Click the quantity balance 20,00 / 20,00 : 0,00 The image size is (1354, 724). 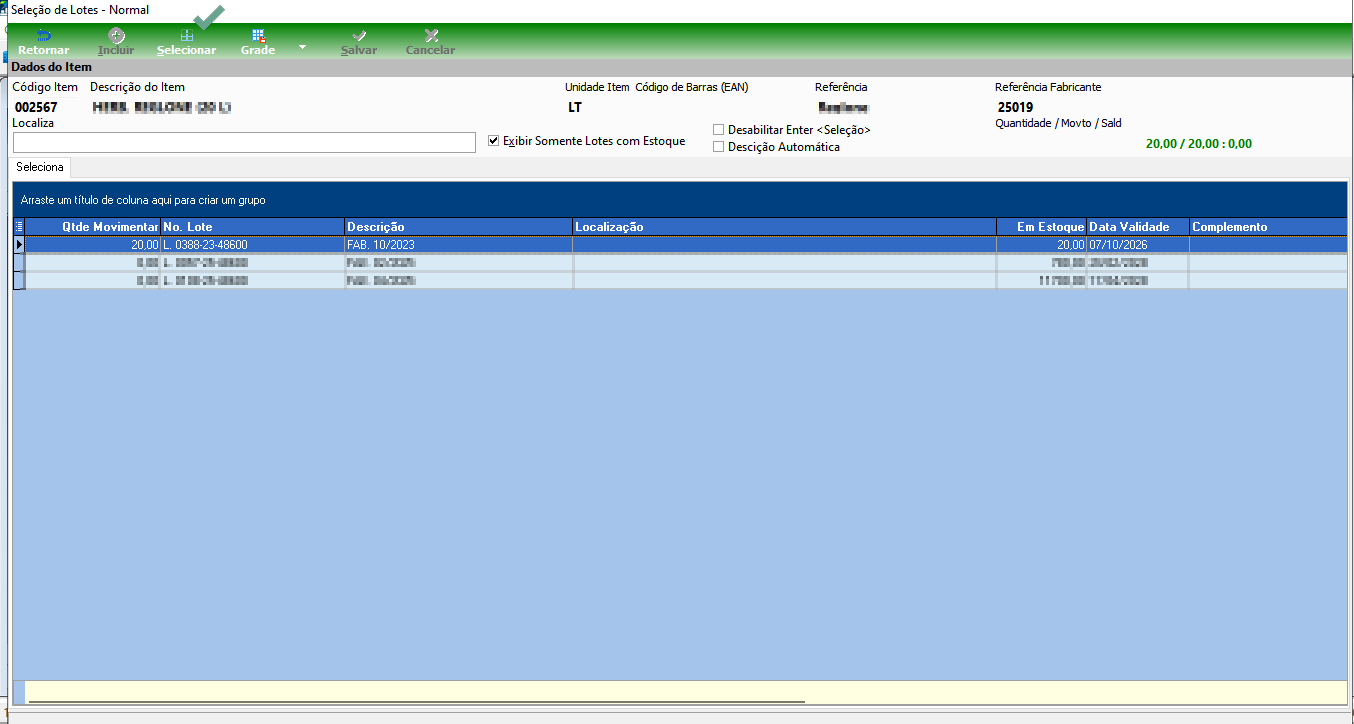pyautogui.click(x=1198, y=144)
